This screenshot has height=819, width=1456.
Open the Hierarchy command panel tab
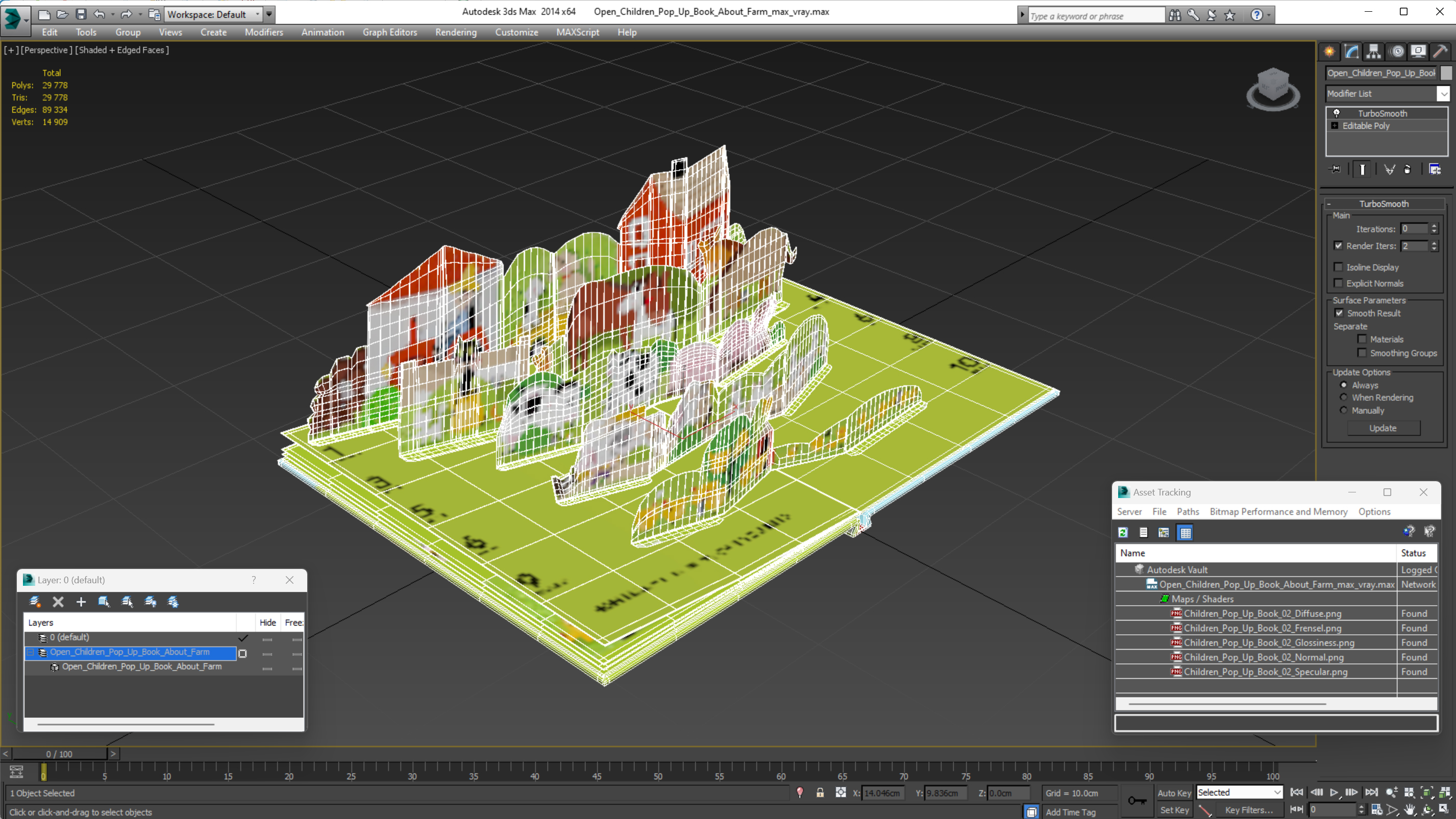[x=1373, y=52]
